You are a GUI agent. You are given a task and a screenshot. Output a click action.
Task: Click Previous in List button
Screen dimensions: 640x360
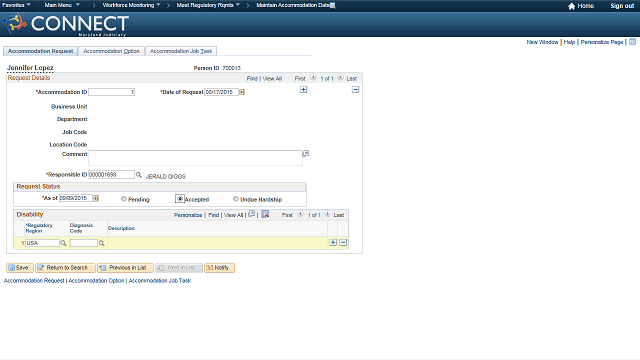point(125,268)
